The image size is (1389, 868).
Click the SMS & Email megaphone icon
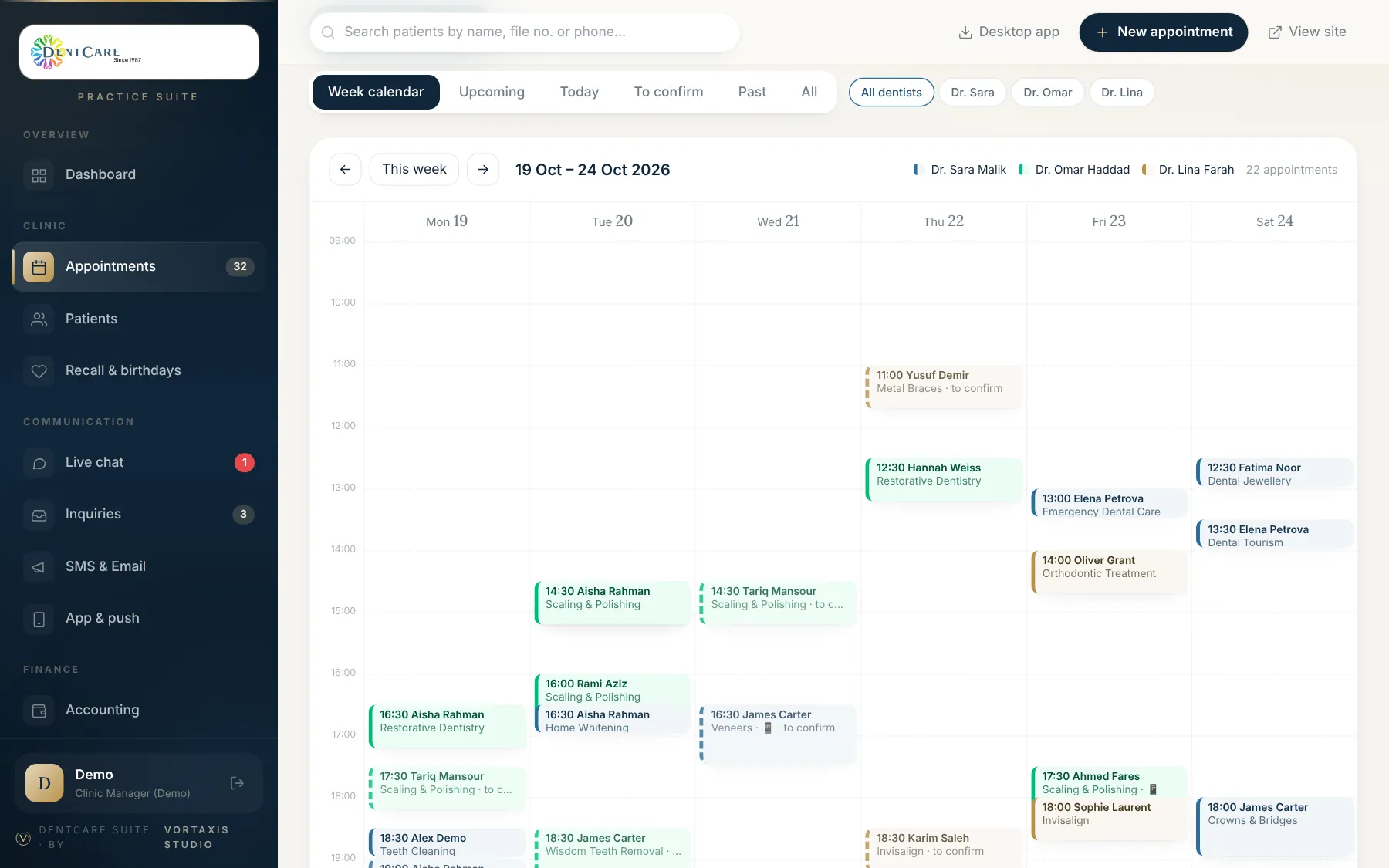[x=39, y=567]
